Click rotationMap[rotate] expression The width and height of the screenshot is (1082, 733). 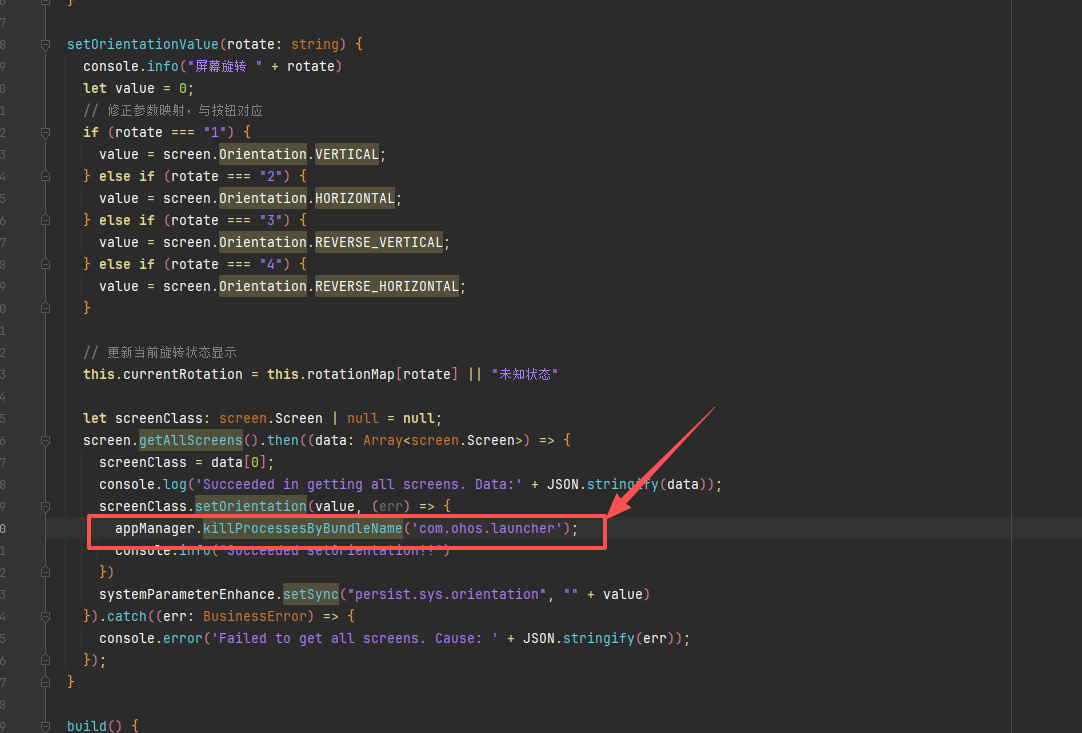(382, 374)
